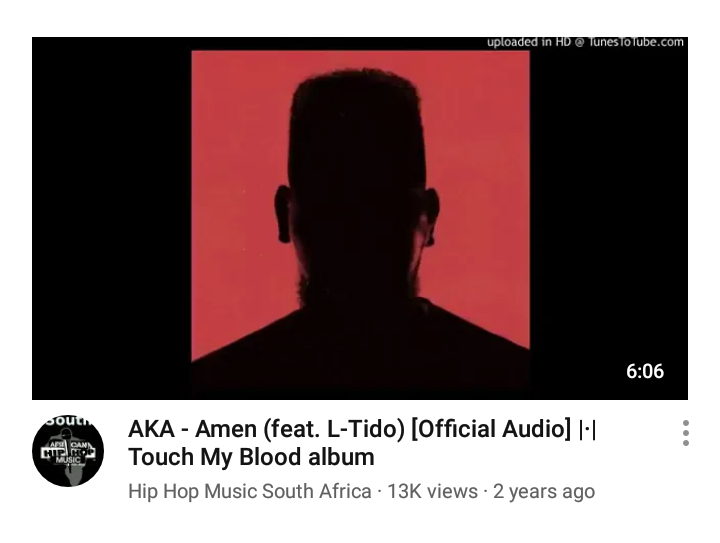Open the Hip Hop Music channel avatar
Screen dimensions: 720x543
click(68, 451)
